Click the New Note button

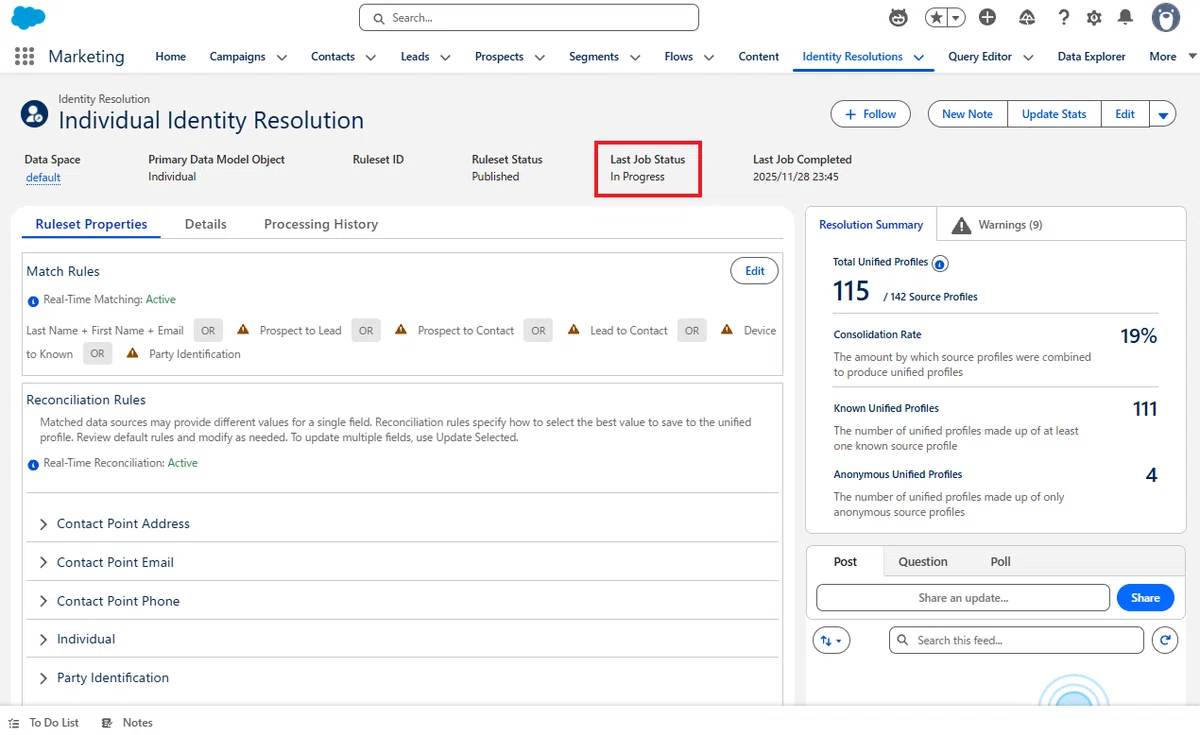[967, 114]
